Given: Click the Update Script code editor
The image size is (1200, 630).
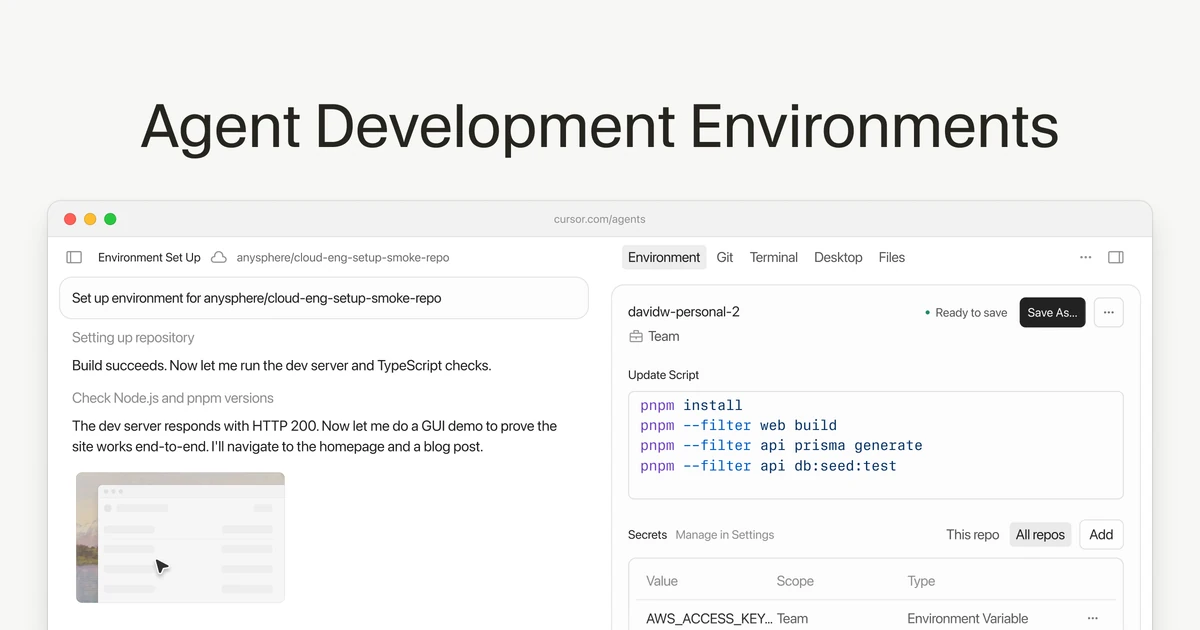Looking at the screenshot, I should [875, 445].
